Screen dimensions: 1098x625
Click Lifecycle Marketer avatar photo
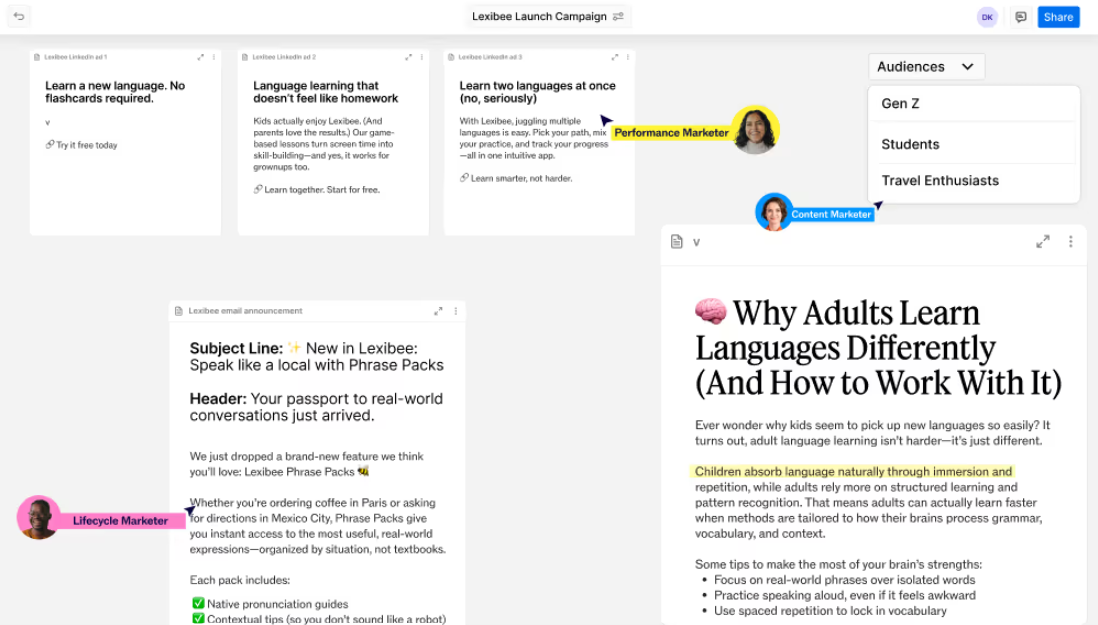click(x=38, y=518)
